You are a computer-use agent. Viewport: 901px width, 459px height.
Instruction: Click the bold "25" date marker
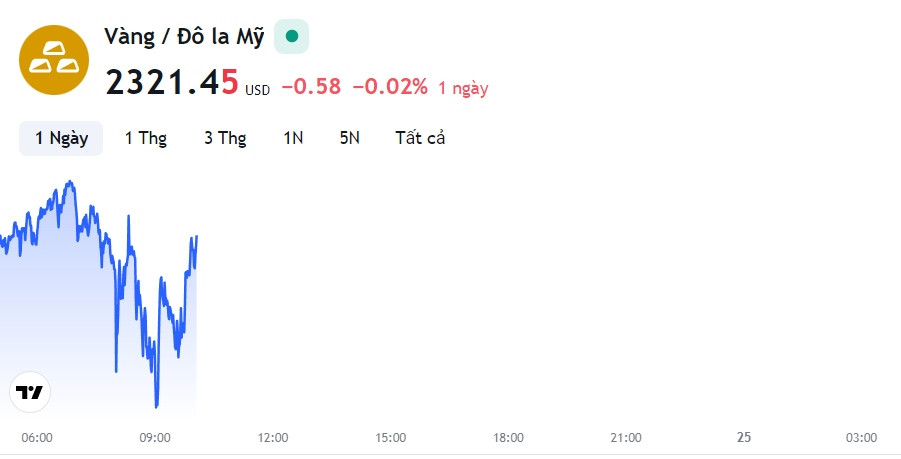tap(744, 437)
